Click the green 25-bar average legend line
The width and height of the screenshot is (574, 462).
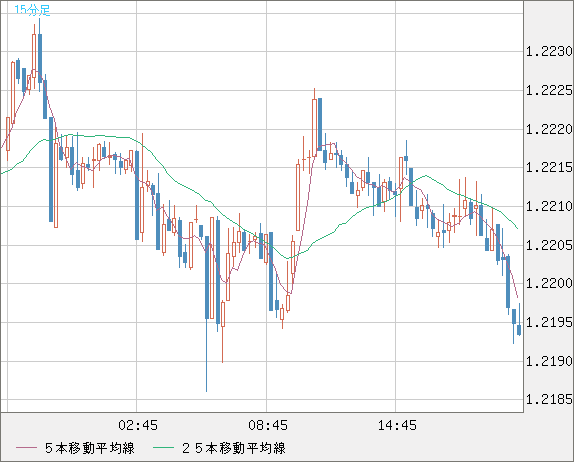[x=163, y=448]
